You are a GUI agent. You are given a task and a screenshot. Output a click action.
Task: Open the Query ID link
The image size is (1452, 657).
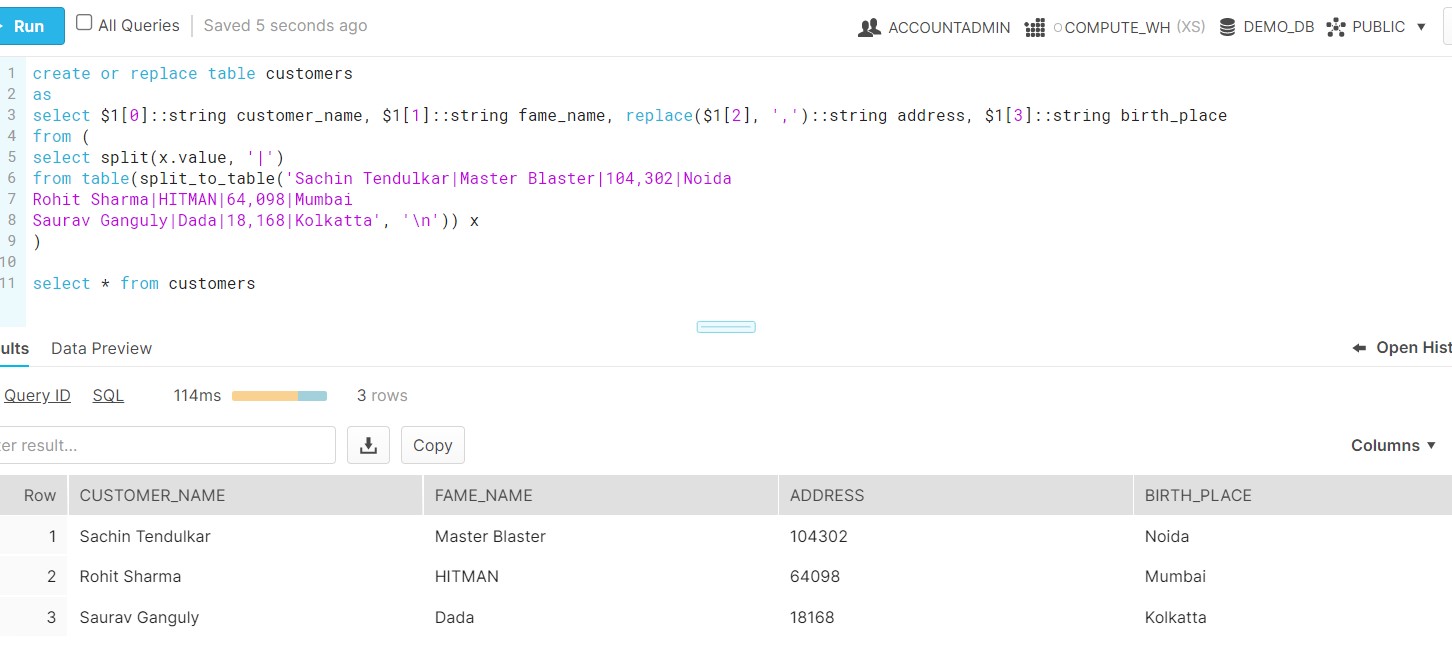tap(37, 395)
